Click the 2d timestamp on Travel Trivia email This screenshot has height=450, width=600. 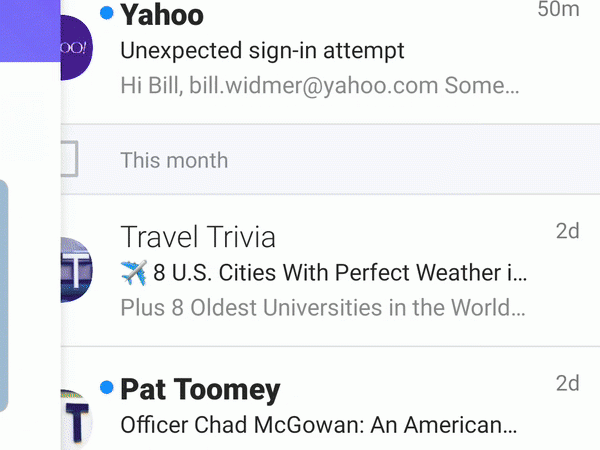(567, 232)
